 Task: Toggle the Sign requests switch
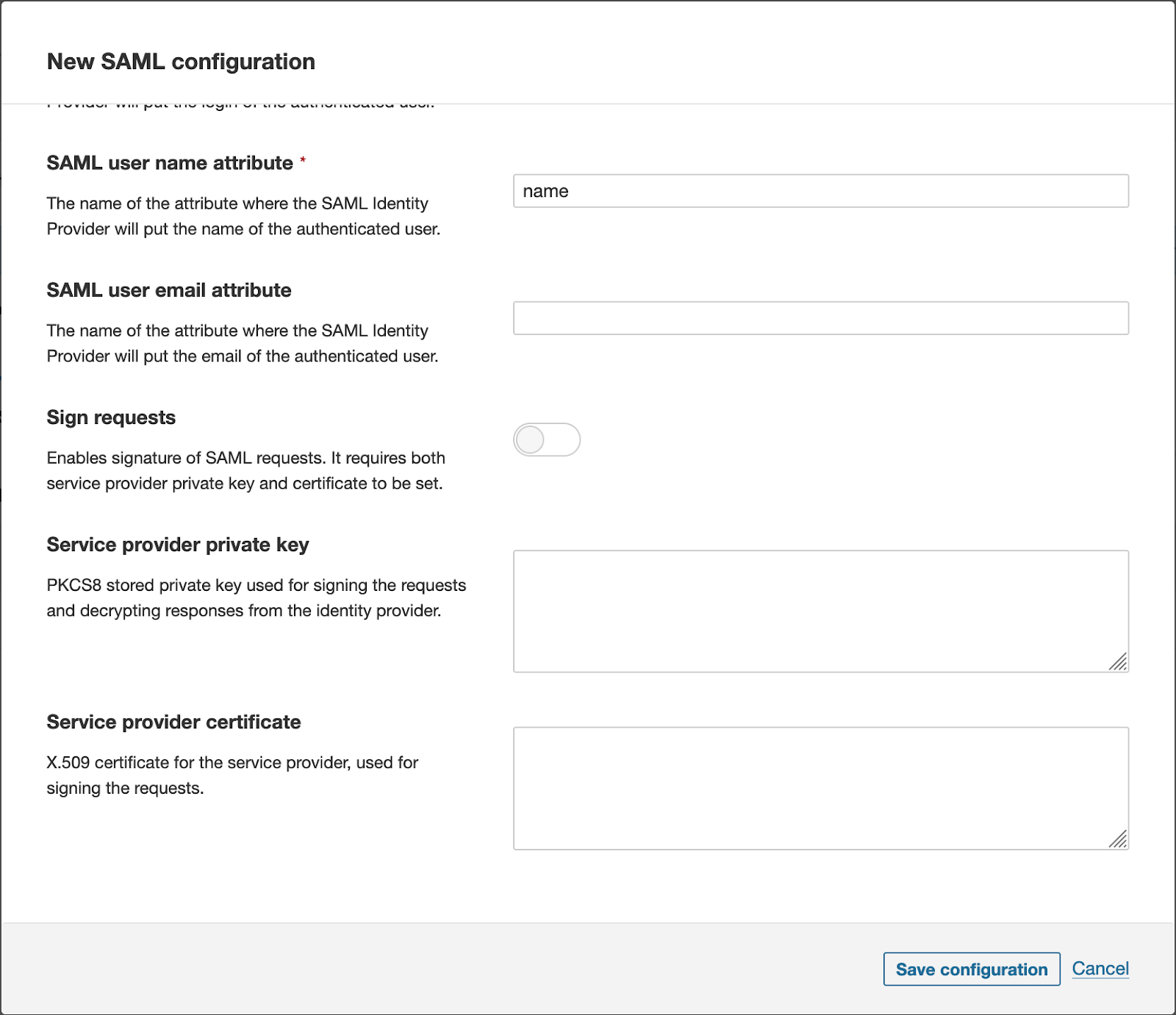point(546,440)
